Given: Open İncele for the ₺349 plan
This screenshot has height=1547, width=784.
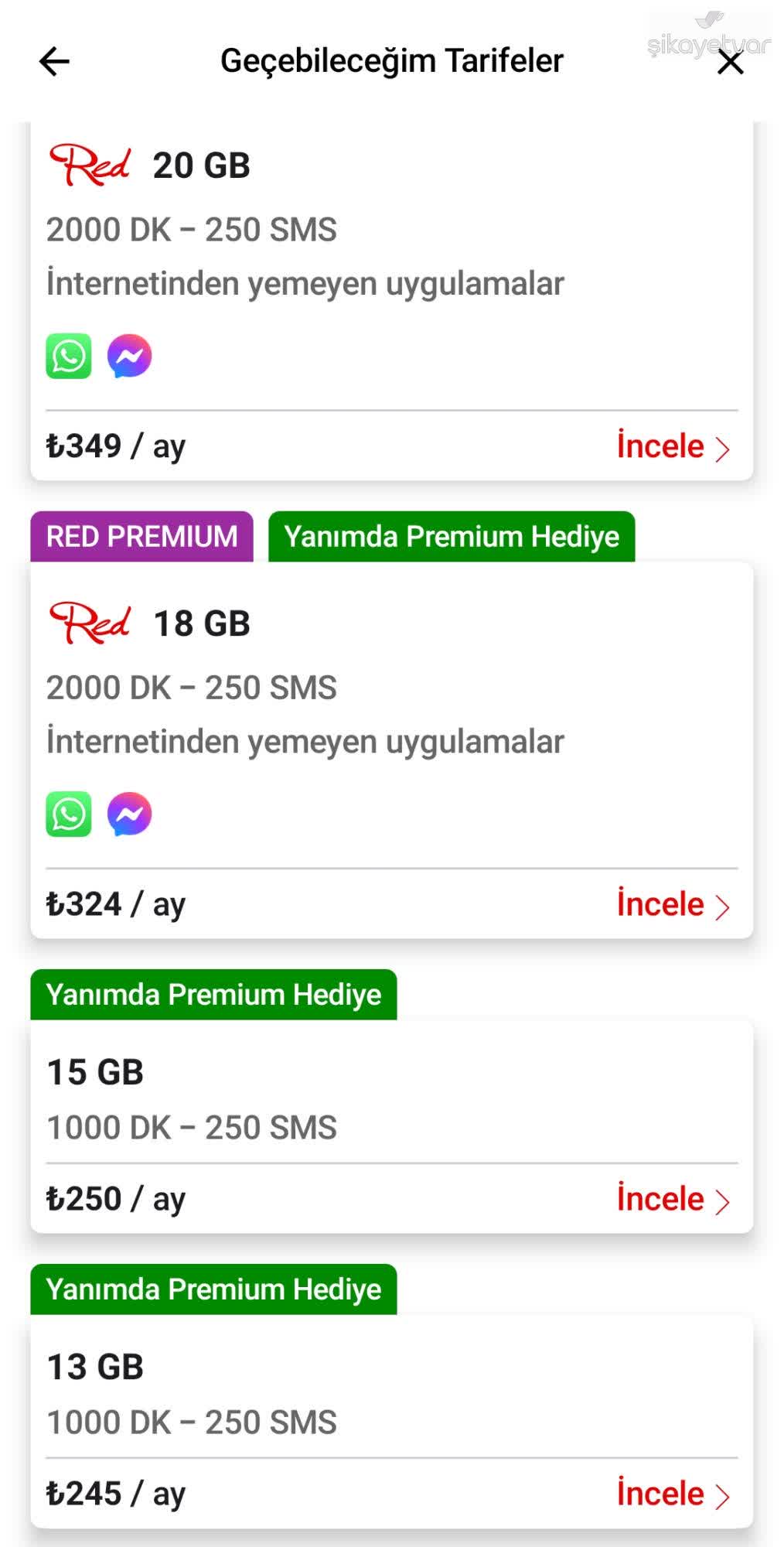Looking at the screenshot, I should point(673,446).
